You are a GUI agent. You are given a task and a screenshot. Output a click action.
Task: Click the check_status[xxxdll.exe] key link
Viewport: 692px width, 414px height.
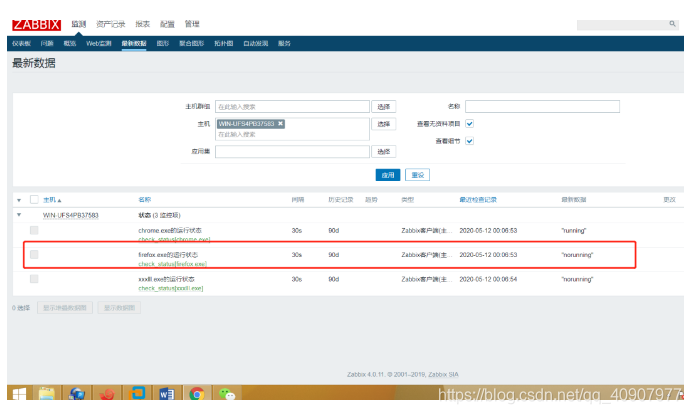171,288
